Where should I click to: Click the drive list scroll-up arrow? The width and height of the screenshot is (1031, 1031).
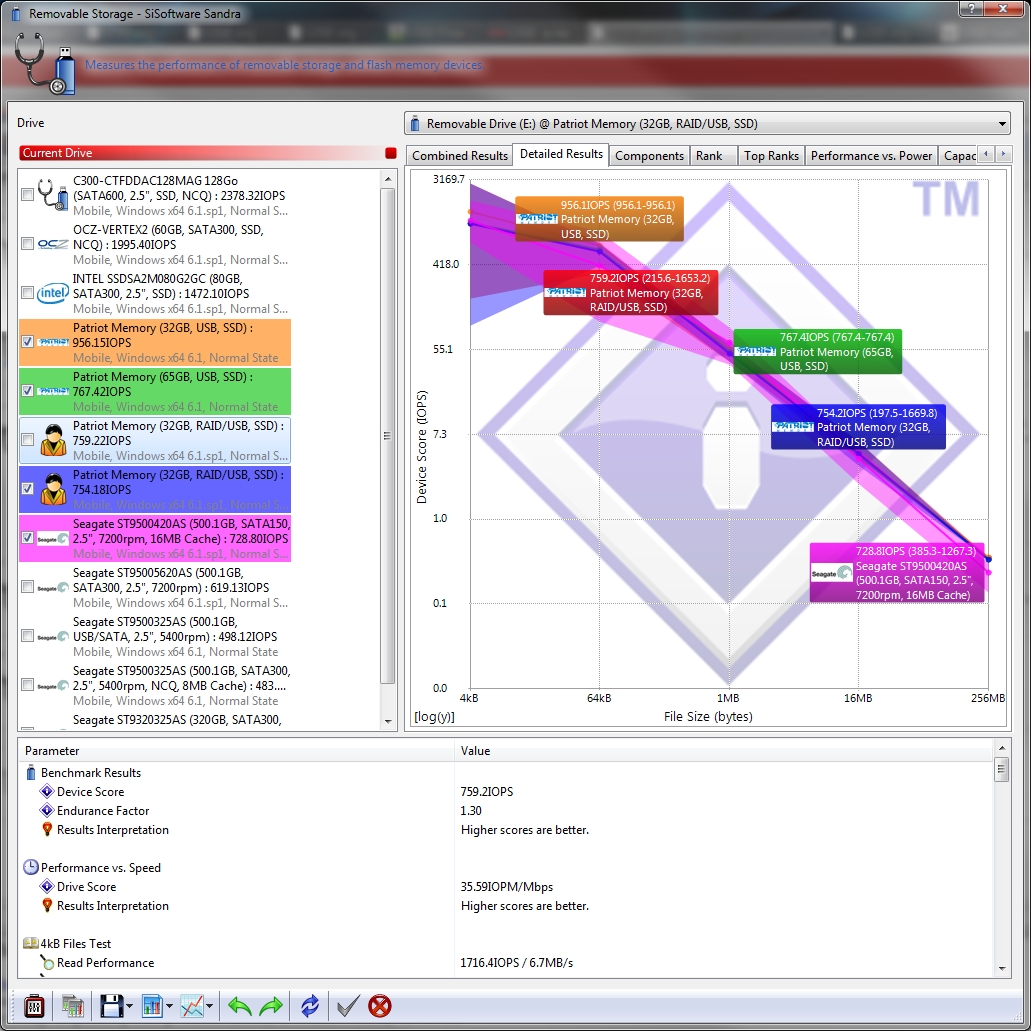[388, 179]
